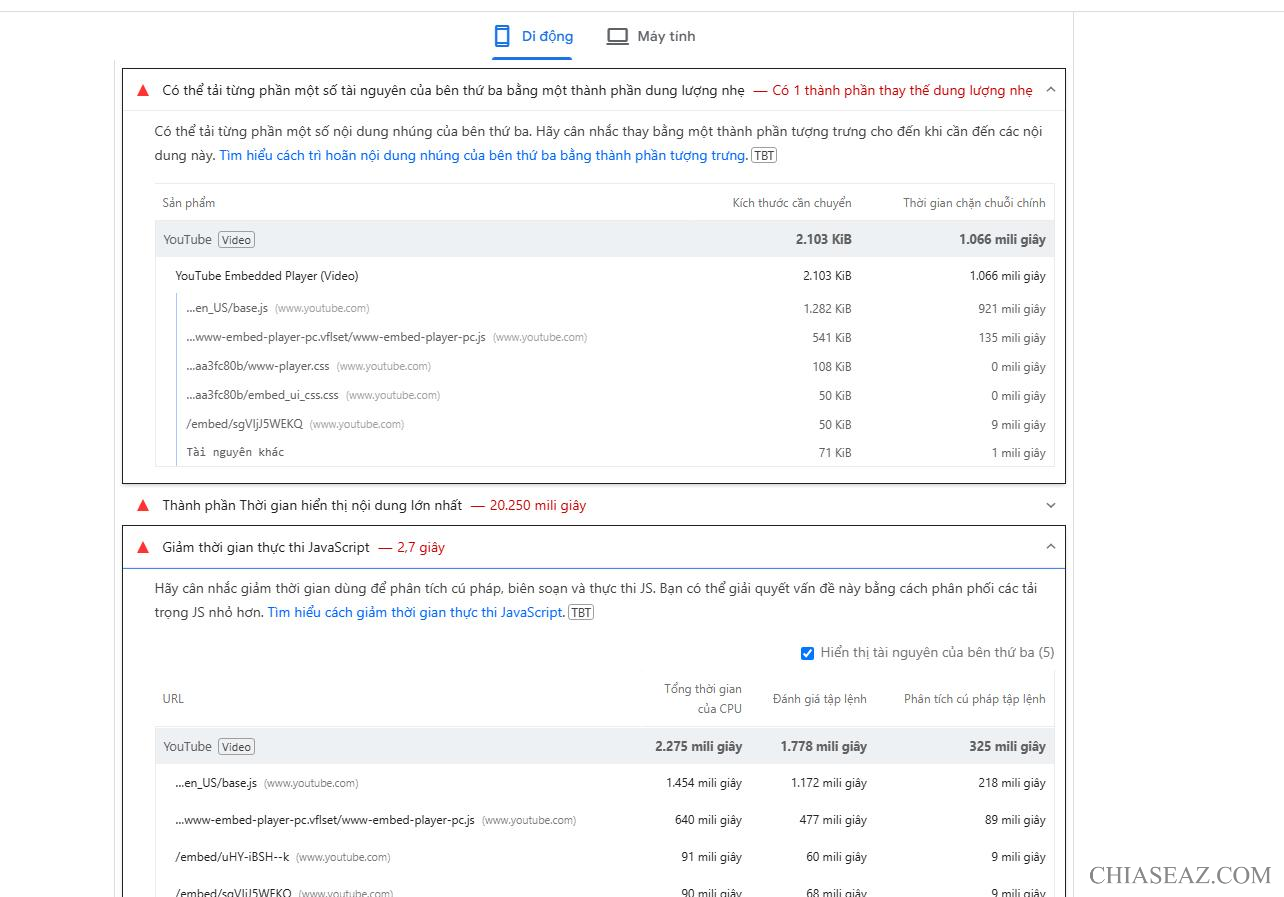Click www-embed-player-pc.js in JavaScript execution table
This screenshot has width=1284, height=897.
point(325,821)
